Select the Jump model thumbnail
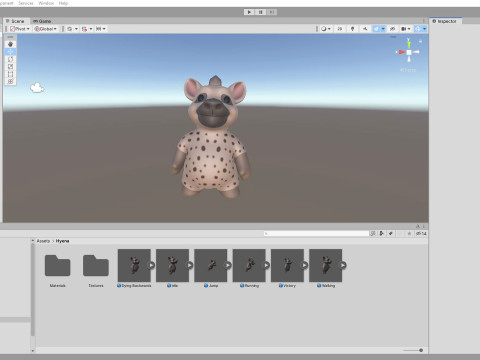This screenshot has height=360, width=480. click(x=211, y=266)
